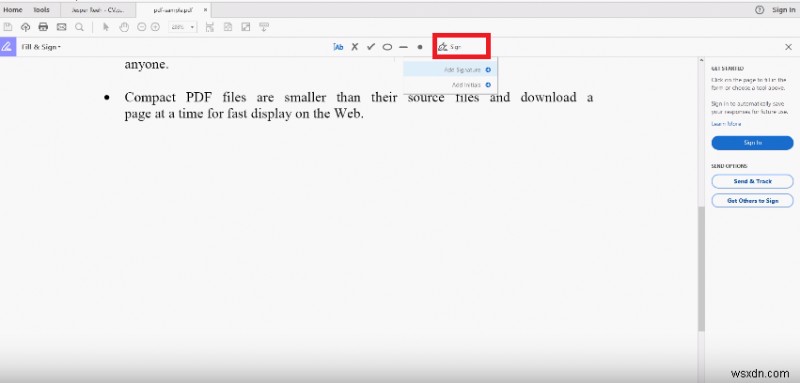The width and height of the screenshot is (800, 383).
Task: Open the zoom percentage dropdown
Action: pyautogui.click(x=183, y=27)
